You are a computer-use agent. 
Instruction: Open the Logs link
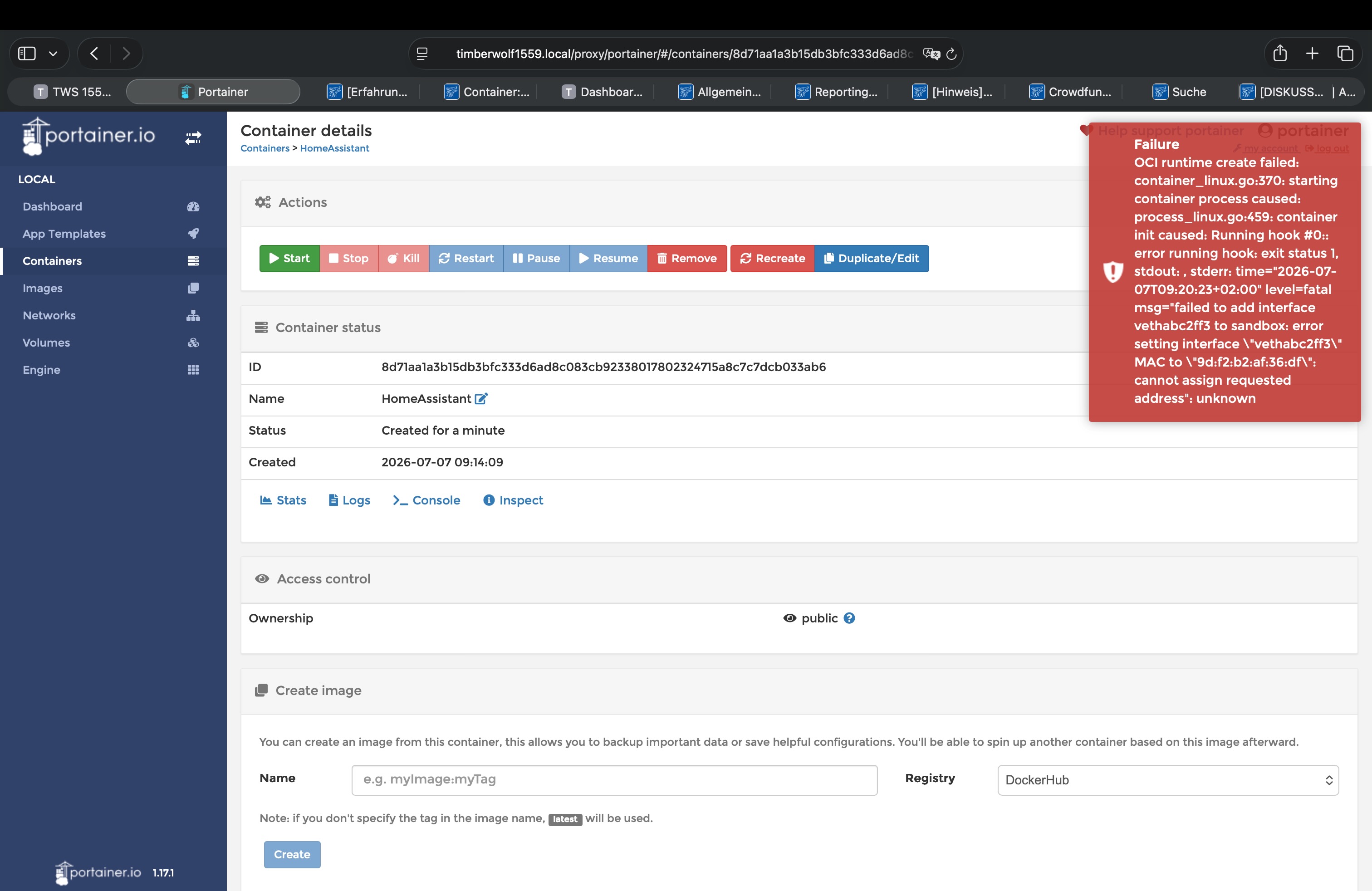pos(349,499)
